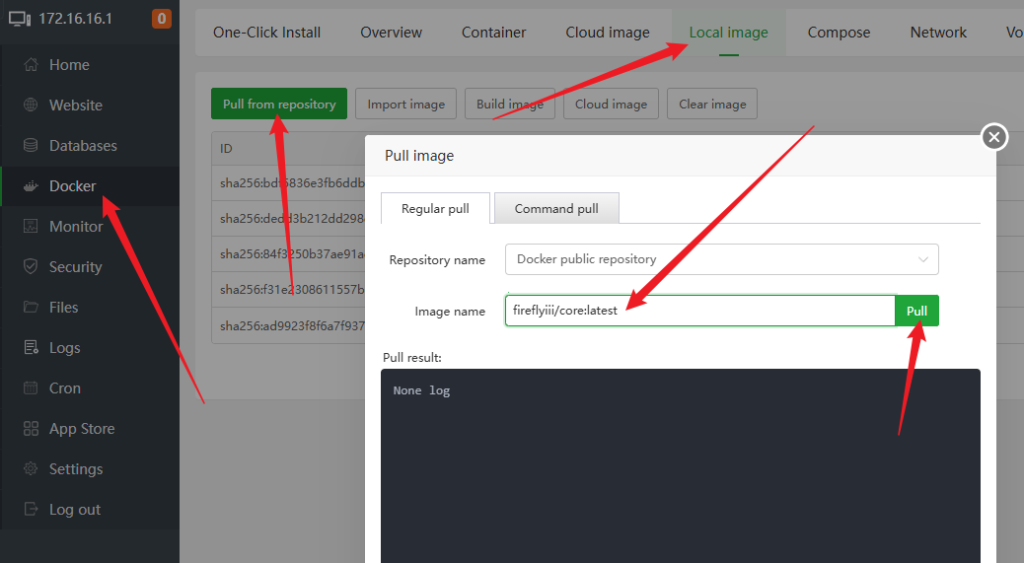1024x563 pixels.
Task: Click the green Pull button
Action: (916, 311)
